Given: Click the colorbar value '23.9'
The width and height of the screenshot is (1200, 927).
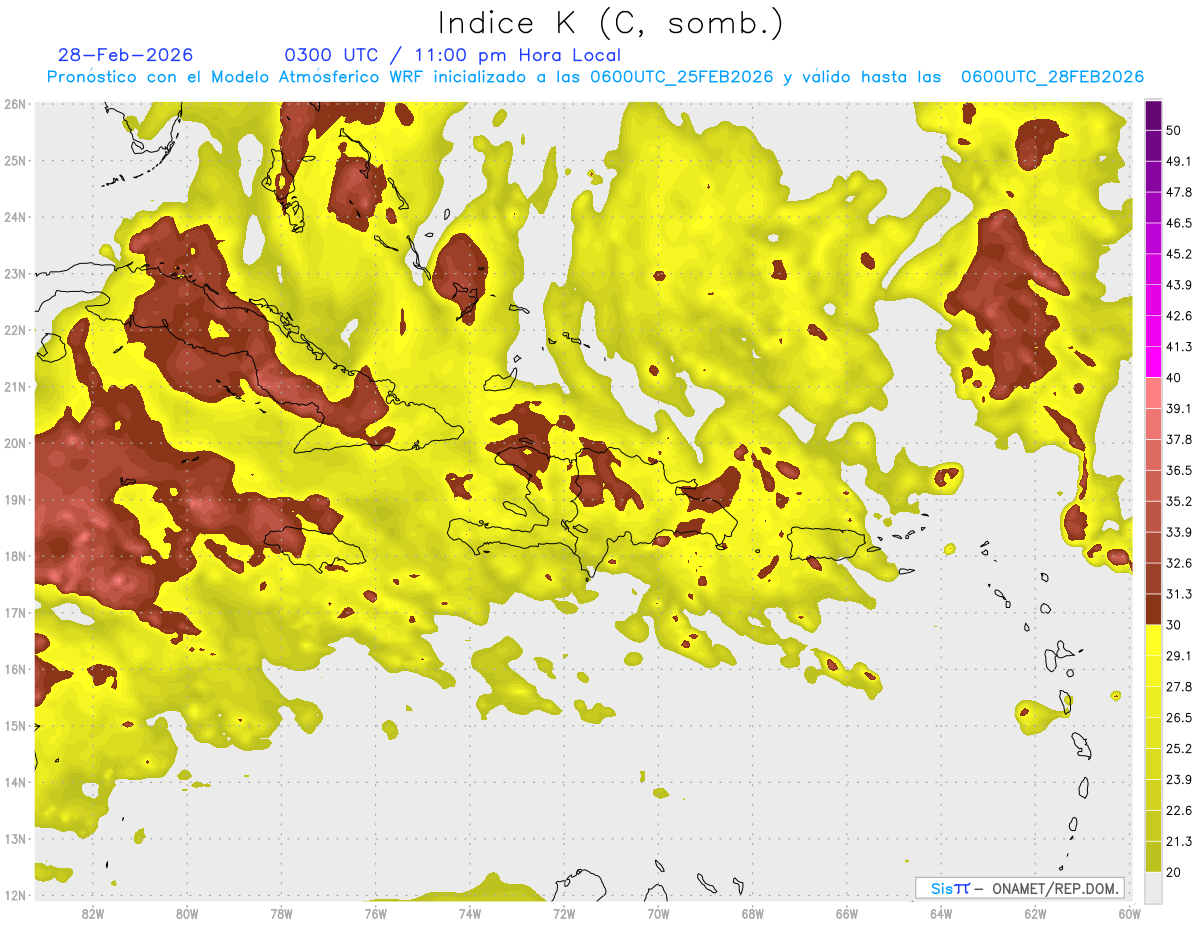Looking at the screenshot, I should click(1179, 780).
